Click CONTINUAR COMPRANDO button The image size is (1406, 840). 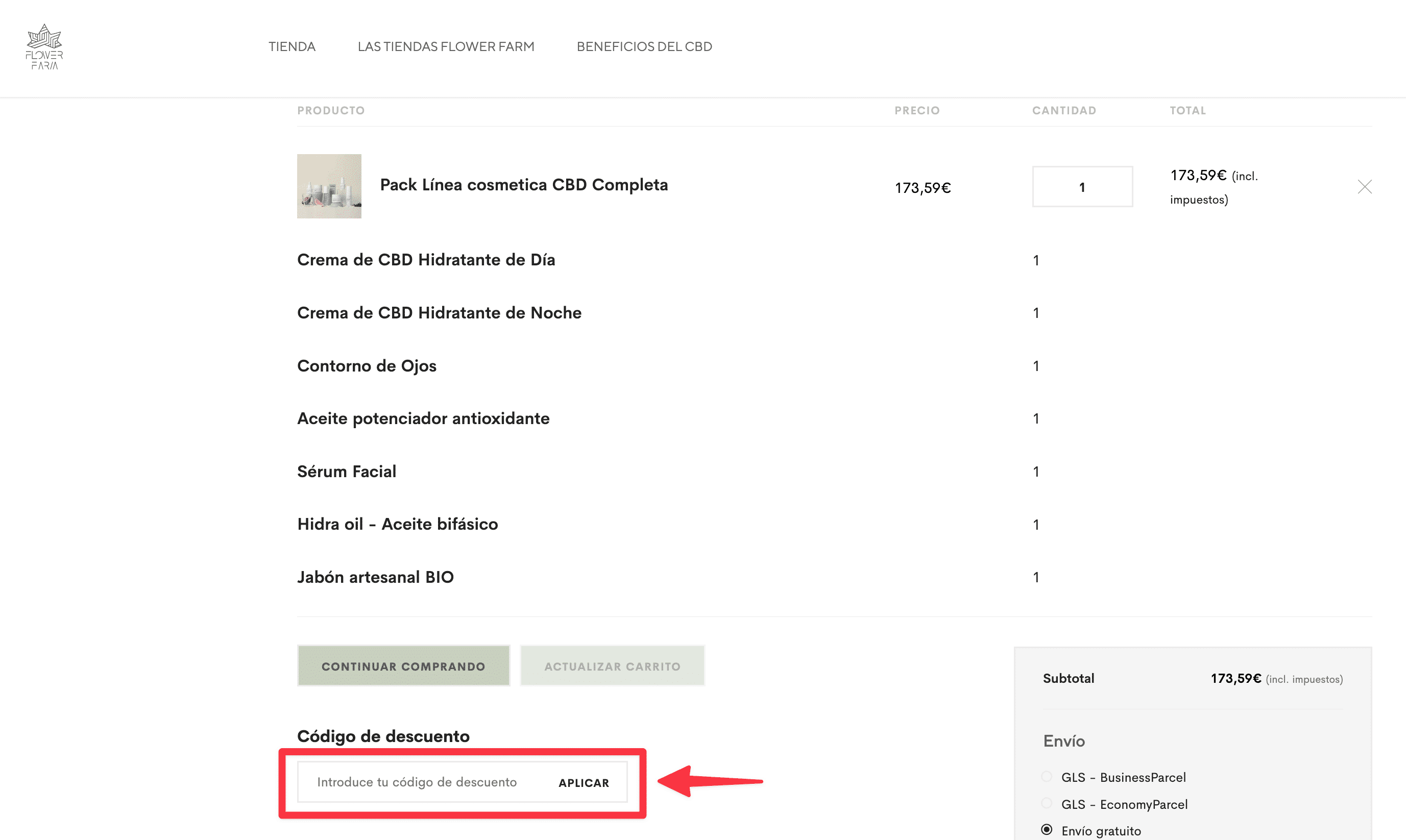403,665
